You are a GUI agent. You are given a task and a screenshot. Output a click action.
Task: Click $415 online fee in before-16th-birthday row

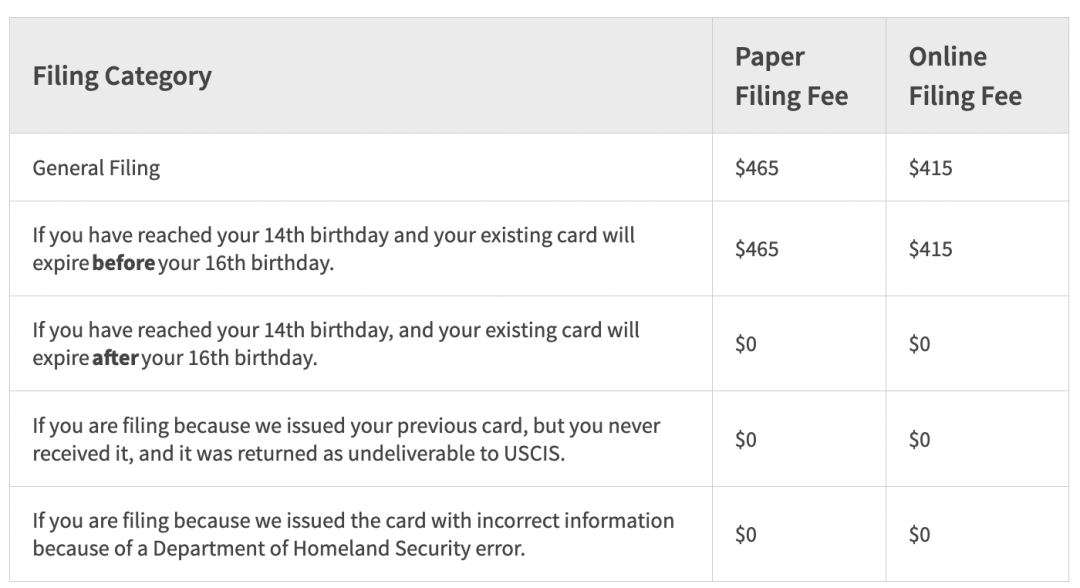(x=931, y=249)
